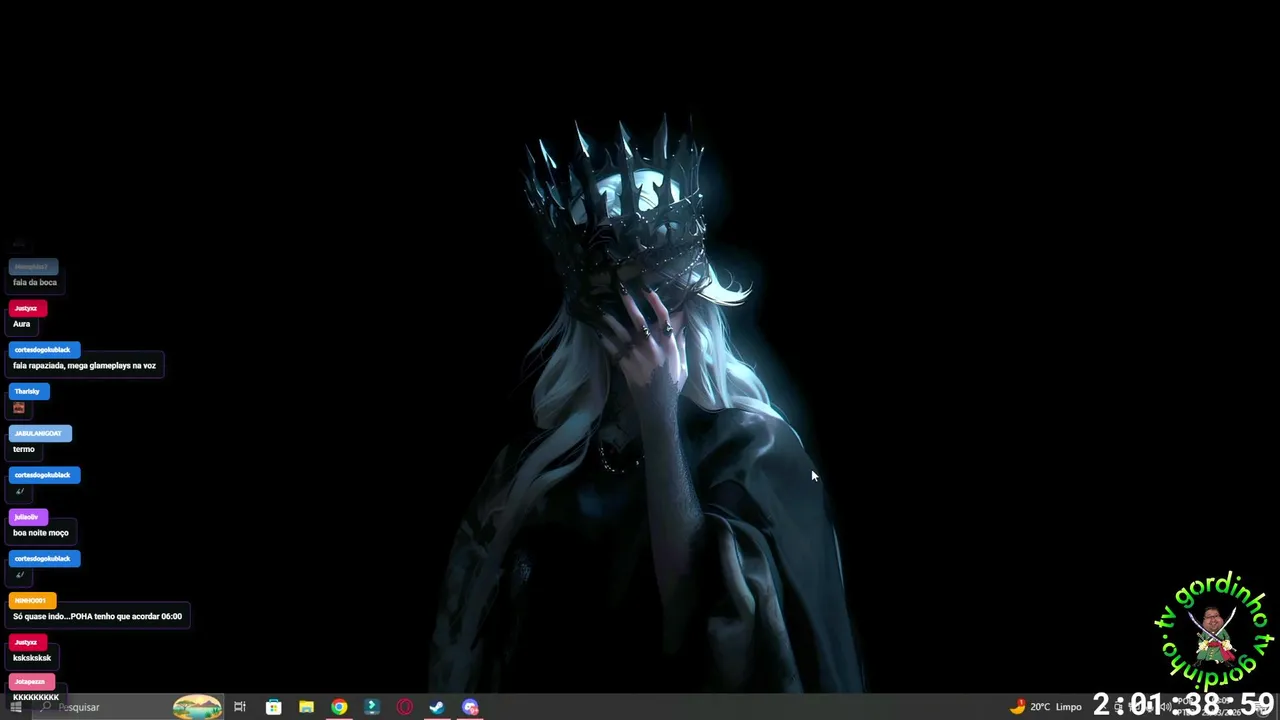Click chat message 'fala rapaziada, mega glameplays na voz'
The width and height of the screenshot is (1280, 720).
pos(84,366)
